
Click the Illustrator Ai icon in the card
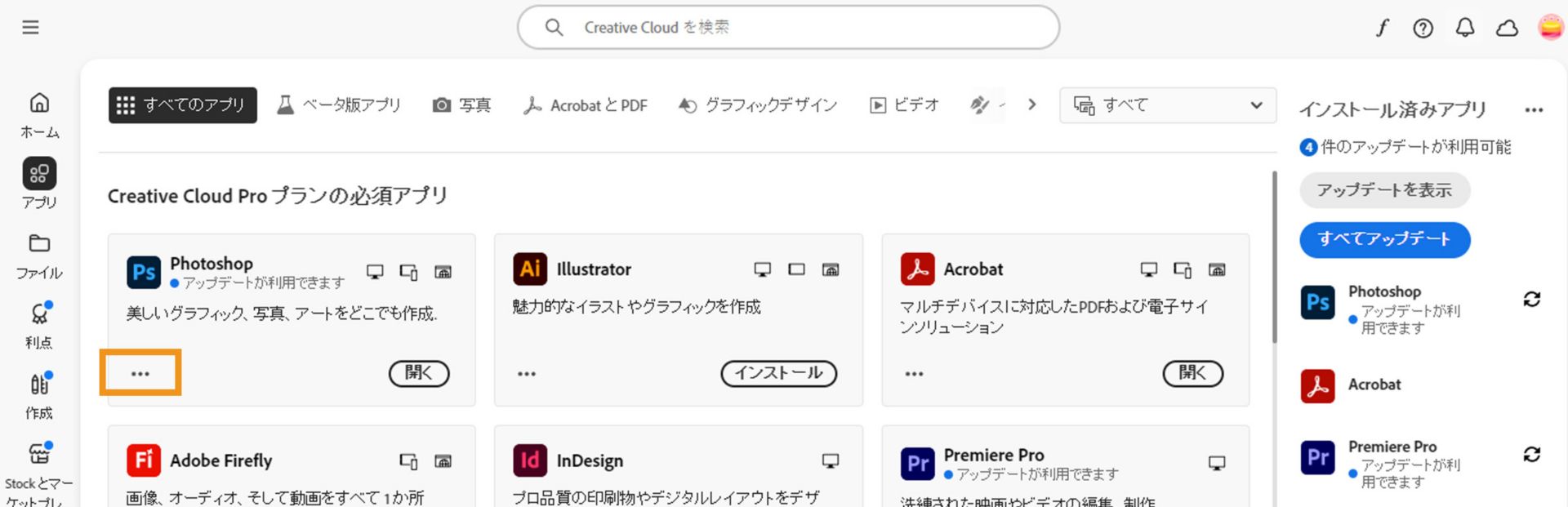coord(530,269)
